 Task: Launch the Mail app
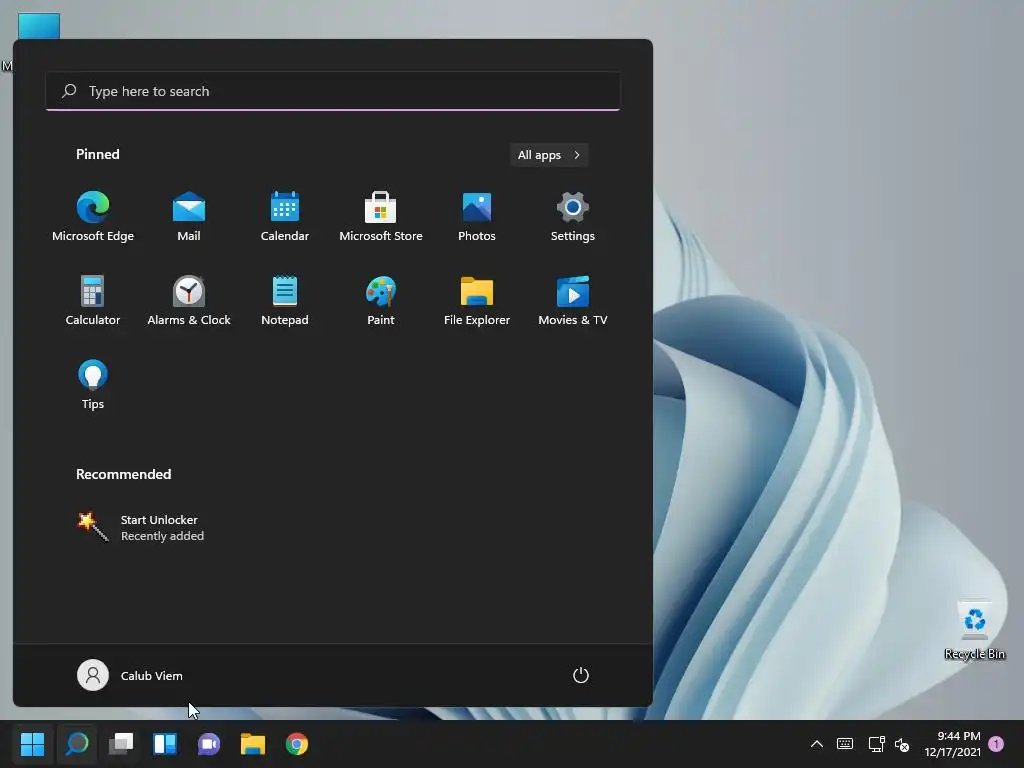[x=189, y=217]
